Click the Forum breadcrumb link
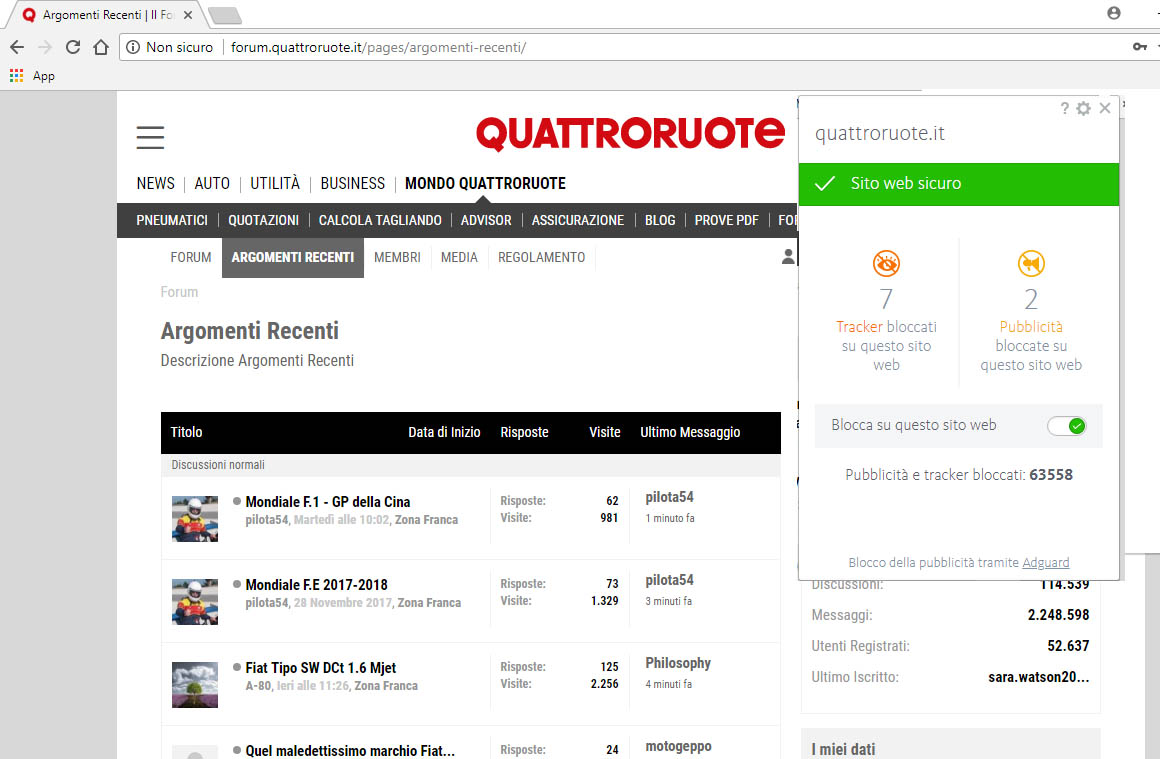The height and width of the screenshot is (759, 1160). coord(179,292)
